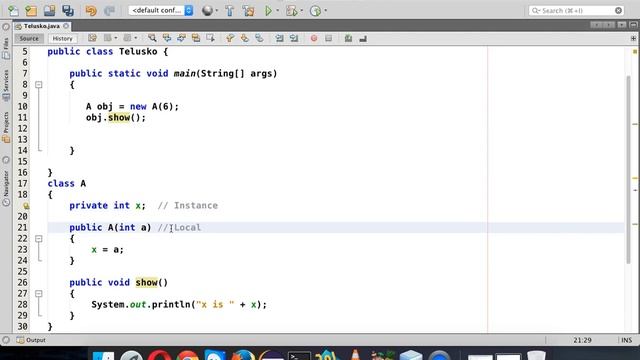Screen dimensions: 640x360
Task: Click the editor vertical scrollbar
Action: click(629, 169)
